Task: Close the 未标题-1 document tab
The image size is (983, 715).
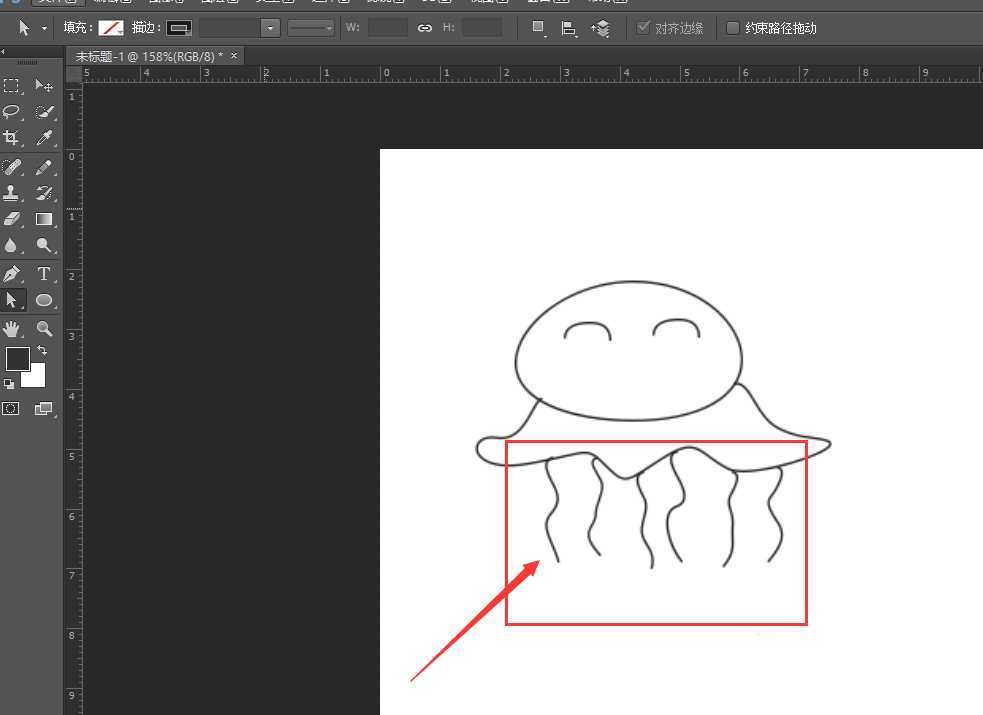Action: pyautogui.click(x=234, y=56)
